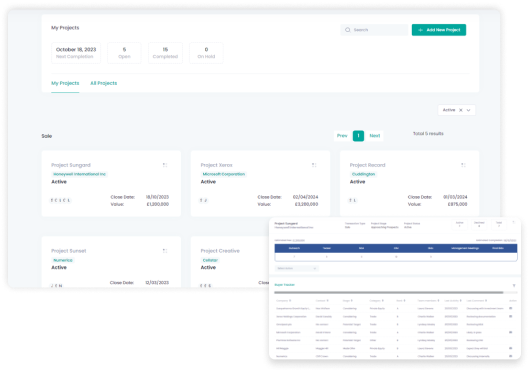Select the Management Meetings stage in pipeline bar
Screen dimensions: 529x372
click(x=465, y=248)
